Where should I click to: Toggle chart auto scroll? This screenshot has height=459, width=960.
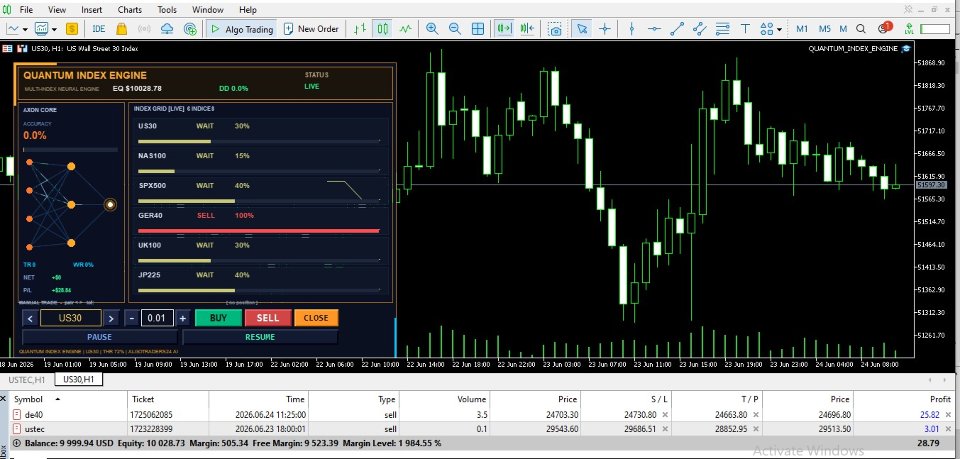pyautogui.click(x=504, y=28)
